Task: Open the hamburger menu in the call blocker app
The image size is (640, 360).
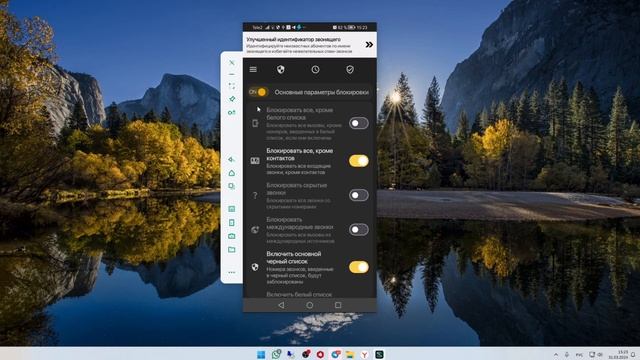Action: pos(253,69)
